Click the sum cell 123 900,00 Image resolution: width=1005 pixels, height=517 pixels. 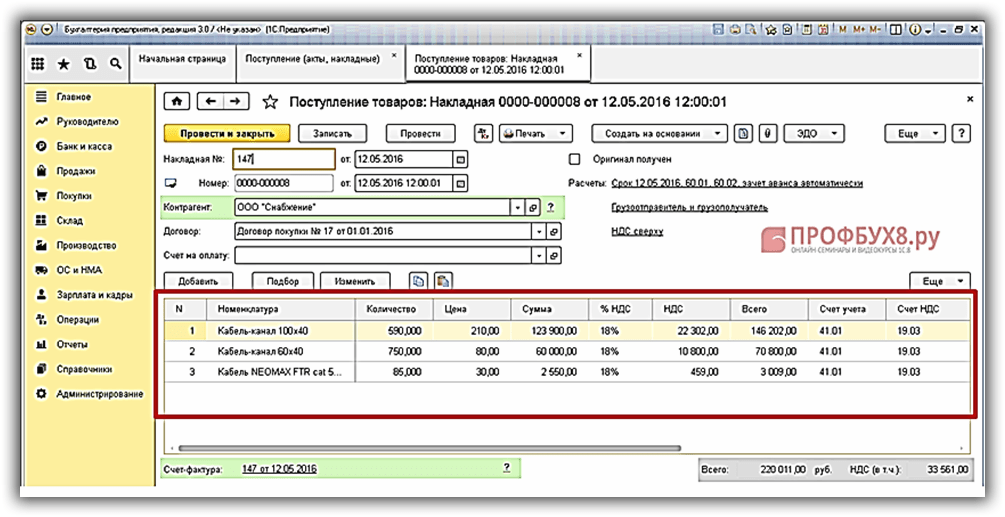(549, 331)
